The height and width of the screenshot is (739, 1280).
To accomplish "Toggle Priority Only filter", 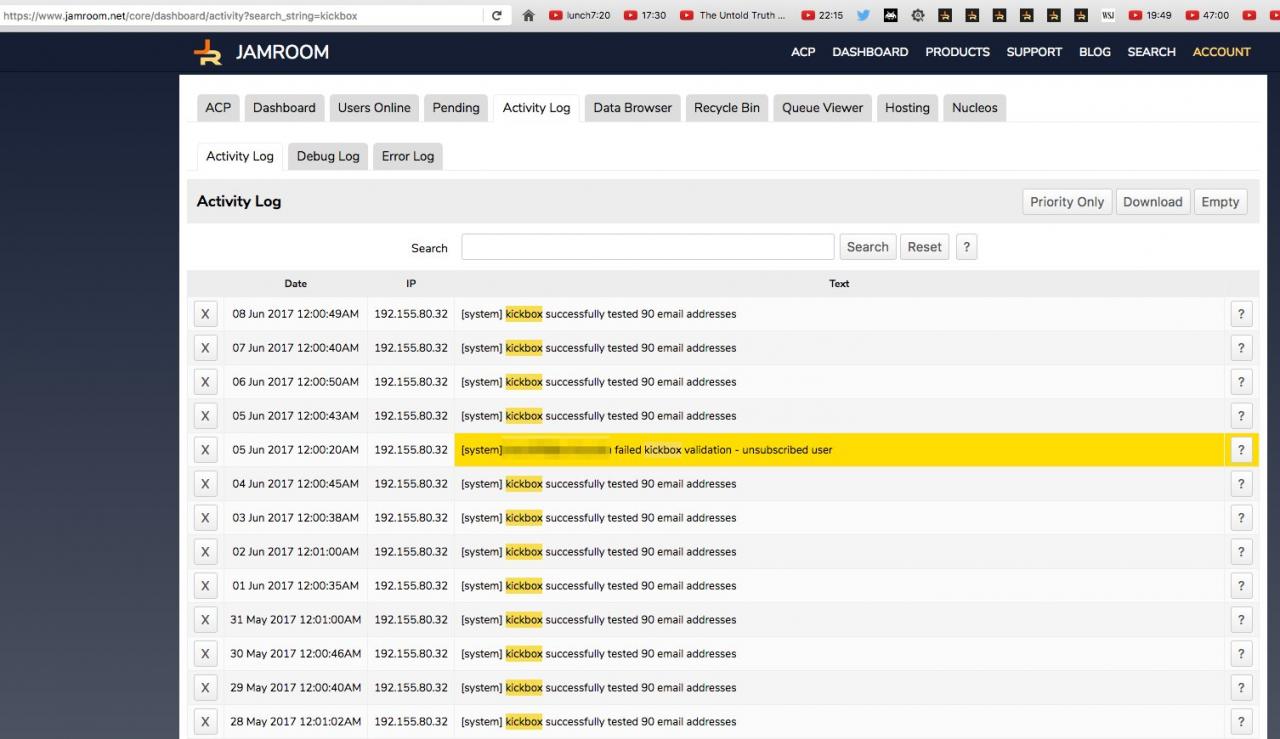I will [1067, 202].
